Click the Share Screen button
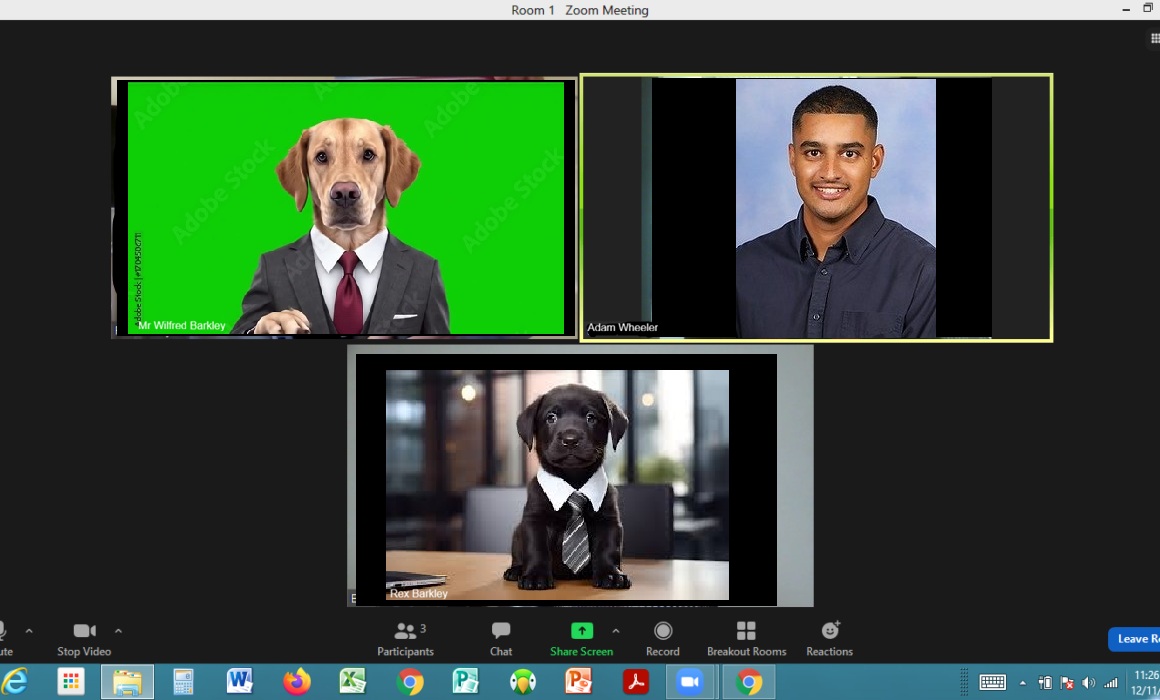 point(581,639)
